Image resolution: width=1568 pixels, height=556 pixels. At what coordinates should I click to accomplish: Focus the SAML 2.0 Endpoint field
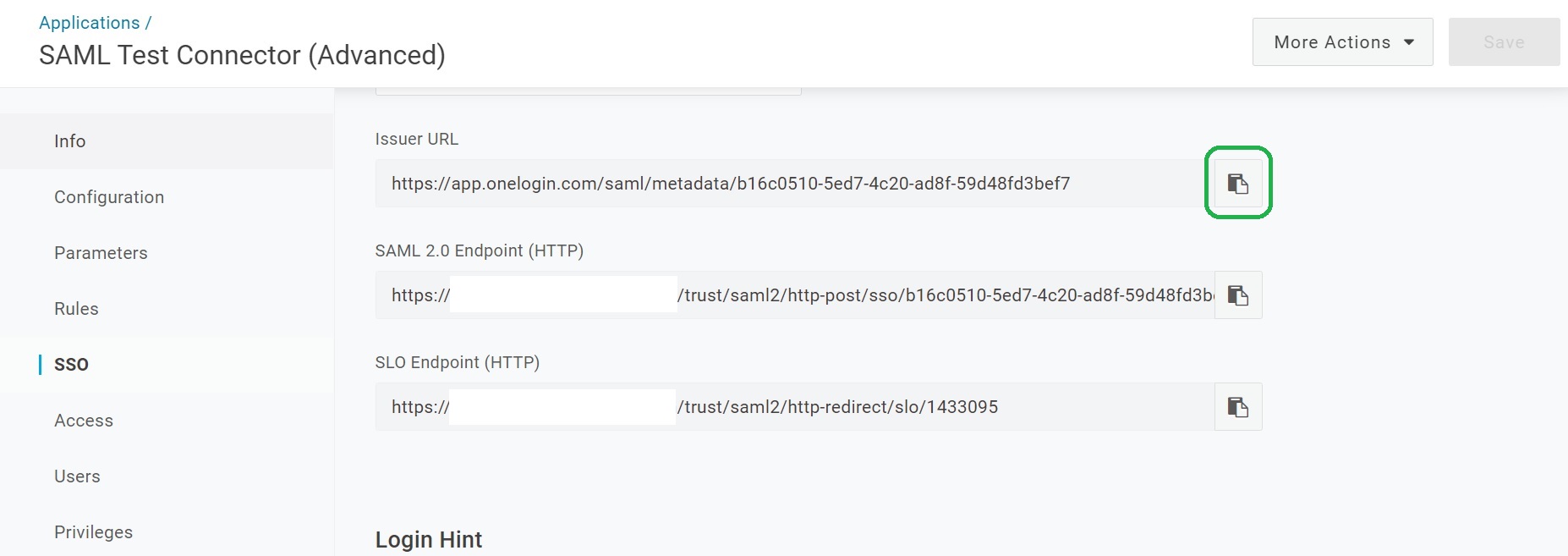click(x=930, y=295)
